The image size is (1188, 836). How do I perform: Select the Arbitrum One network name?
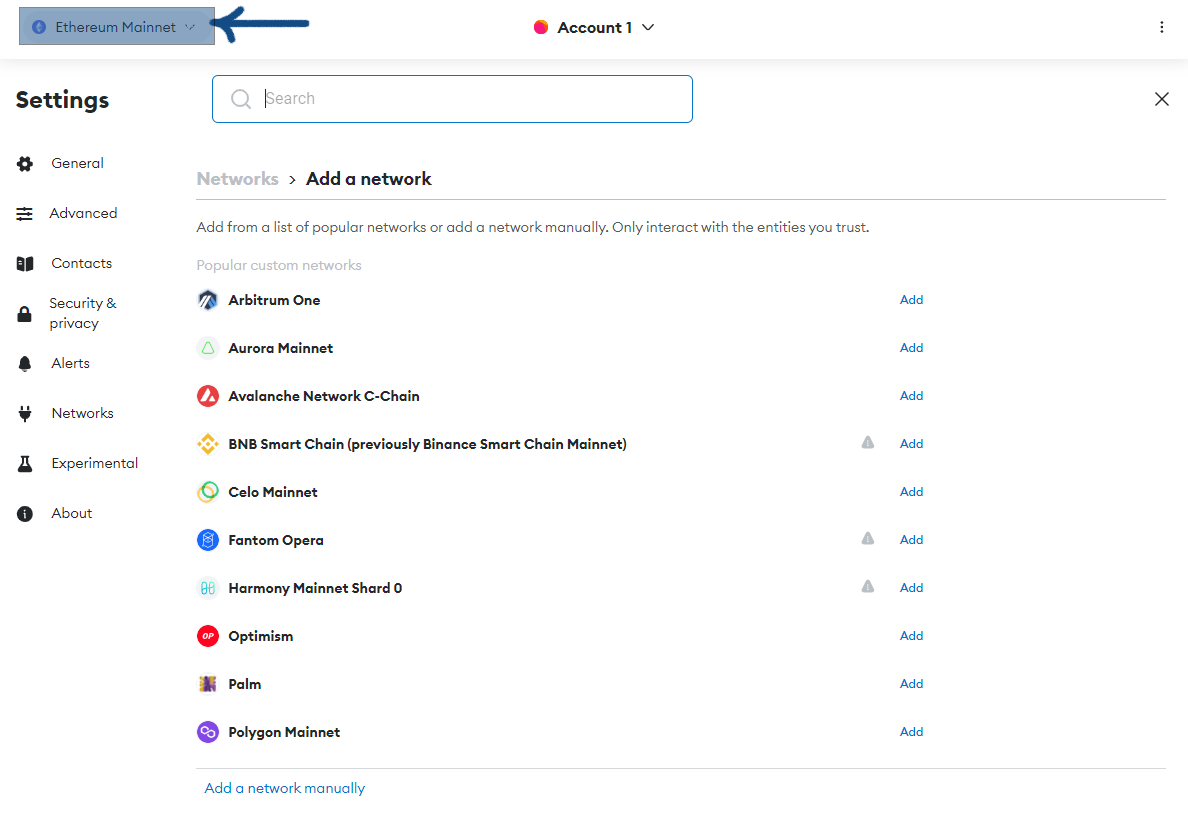274,300
